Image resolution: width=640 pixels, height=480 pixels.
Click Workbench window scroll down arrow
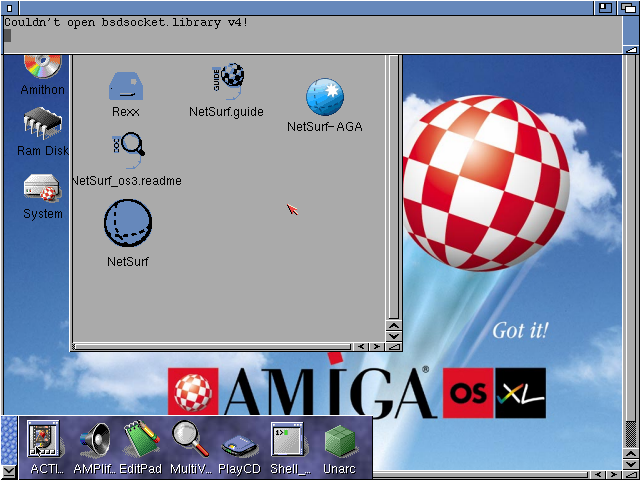[631, 464]
